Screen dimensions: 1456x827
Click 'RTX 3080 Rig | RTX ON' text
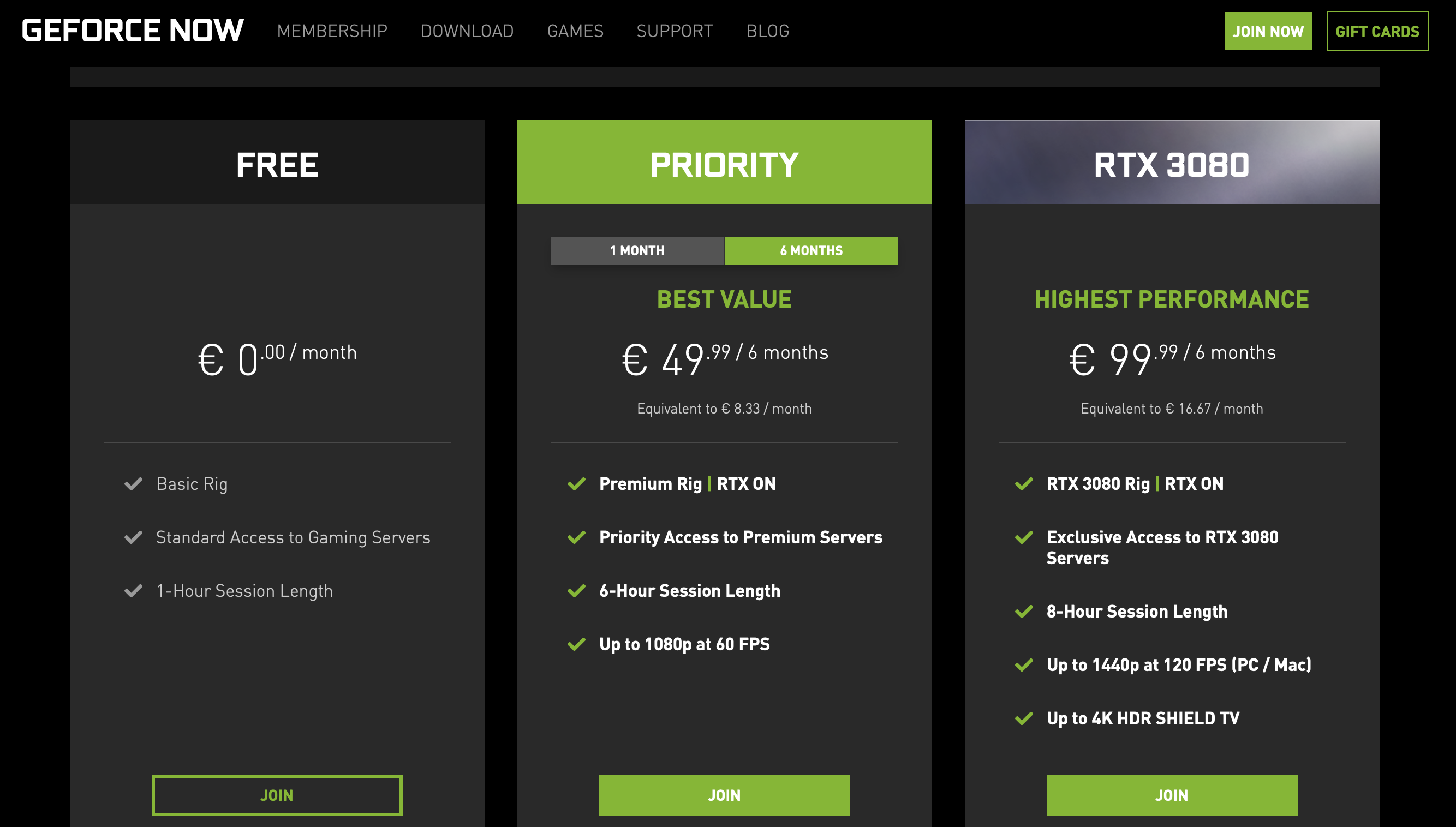1135,484
